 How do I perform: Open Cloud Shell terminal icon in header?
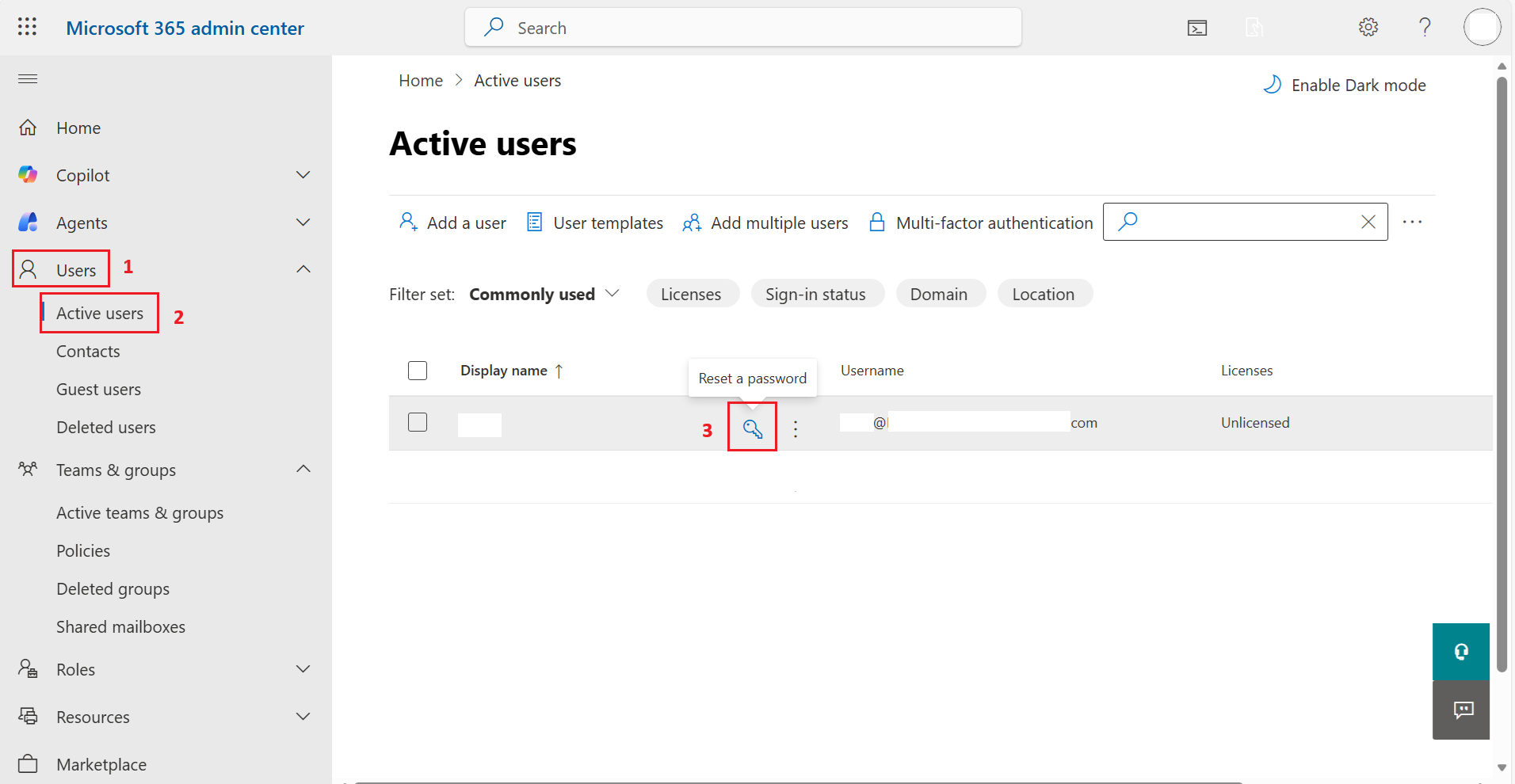[1197, 28]
